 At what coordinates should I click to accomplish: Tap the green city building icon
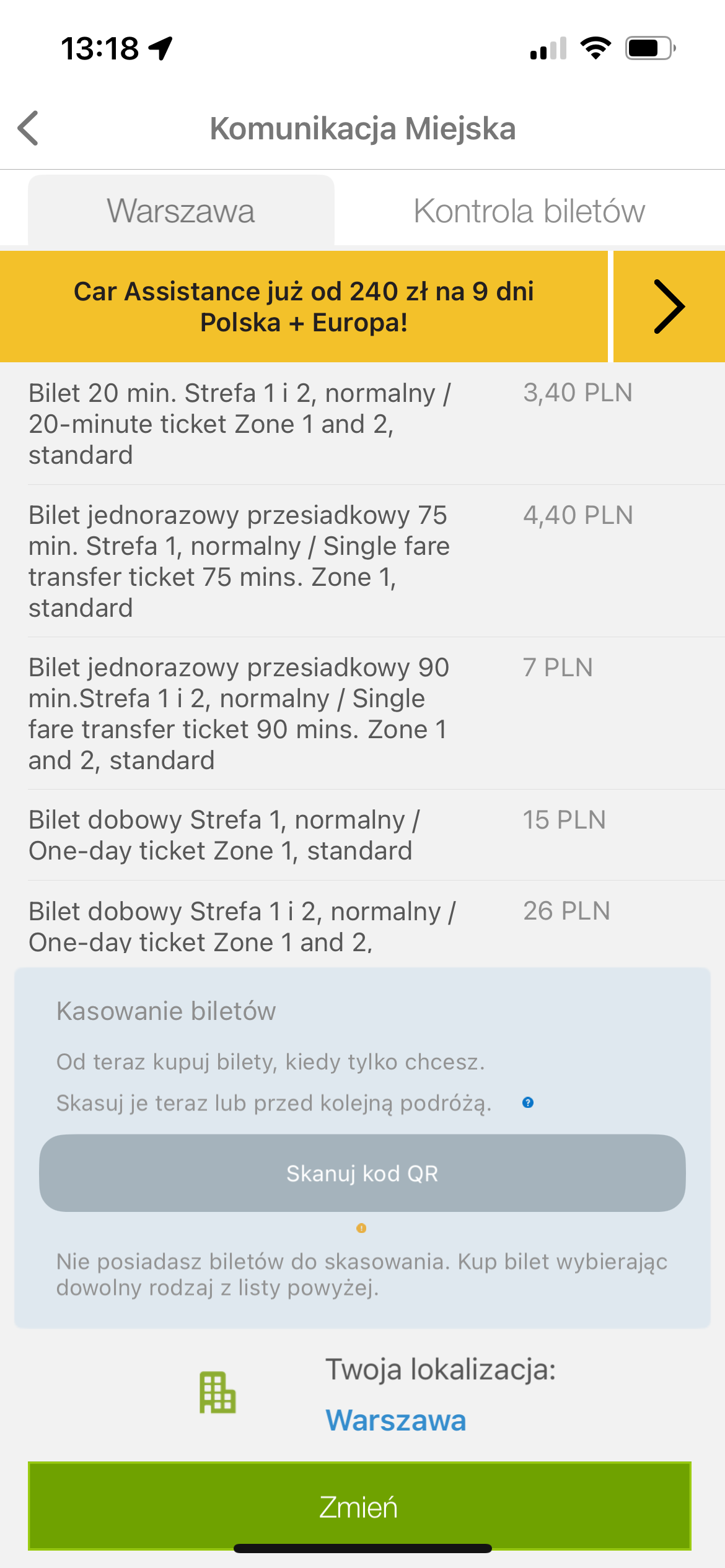pos(217,1393)
